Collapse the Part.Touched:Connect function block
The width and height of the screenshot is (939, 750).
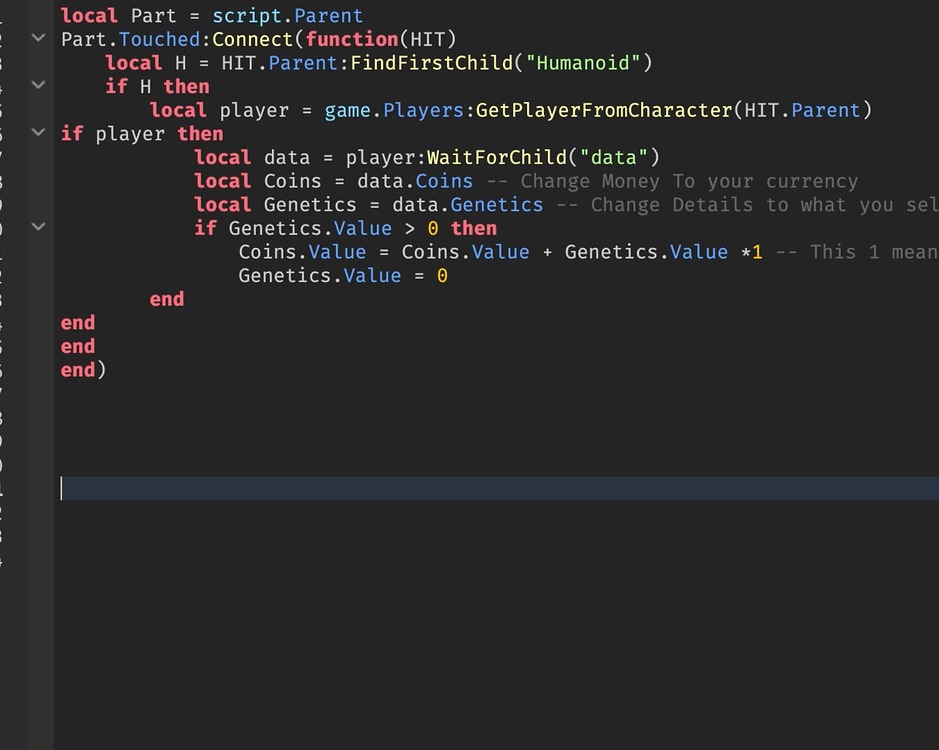[x=37, y=38]
